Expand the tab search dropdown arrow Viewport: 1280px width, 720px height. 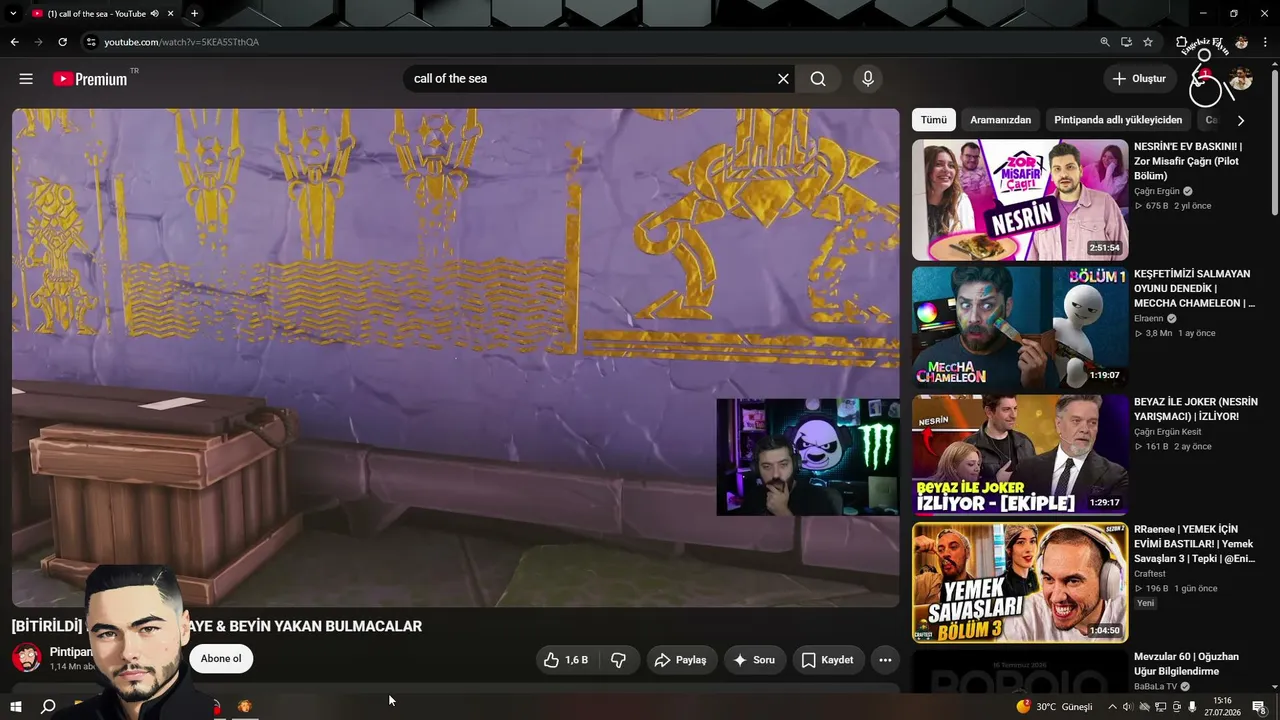[13, 14]
